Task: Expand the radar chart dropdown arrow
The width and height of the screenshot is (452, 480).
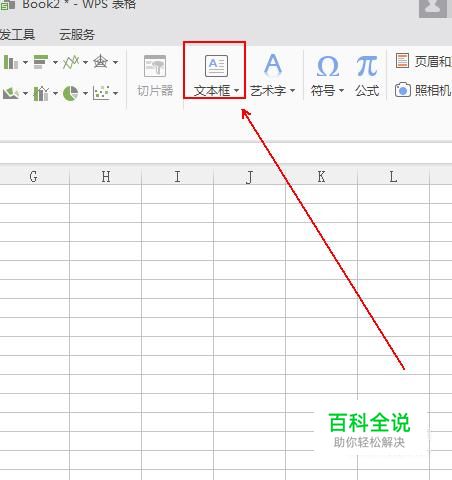Action: (115, 62)
